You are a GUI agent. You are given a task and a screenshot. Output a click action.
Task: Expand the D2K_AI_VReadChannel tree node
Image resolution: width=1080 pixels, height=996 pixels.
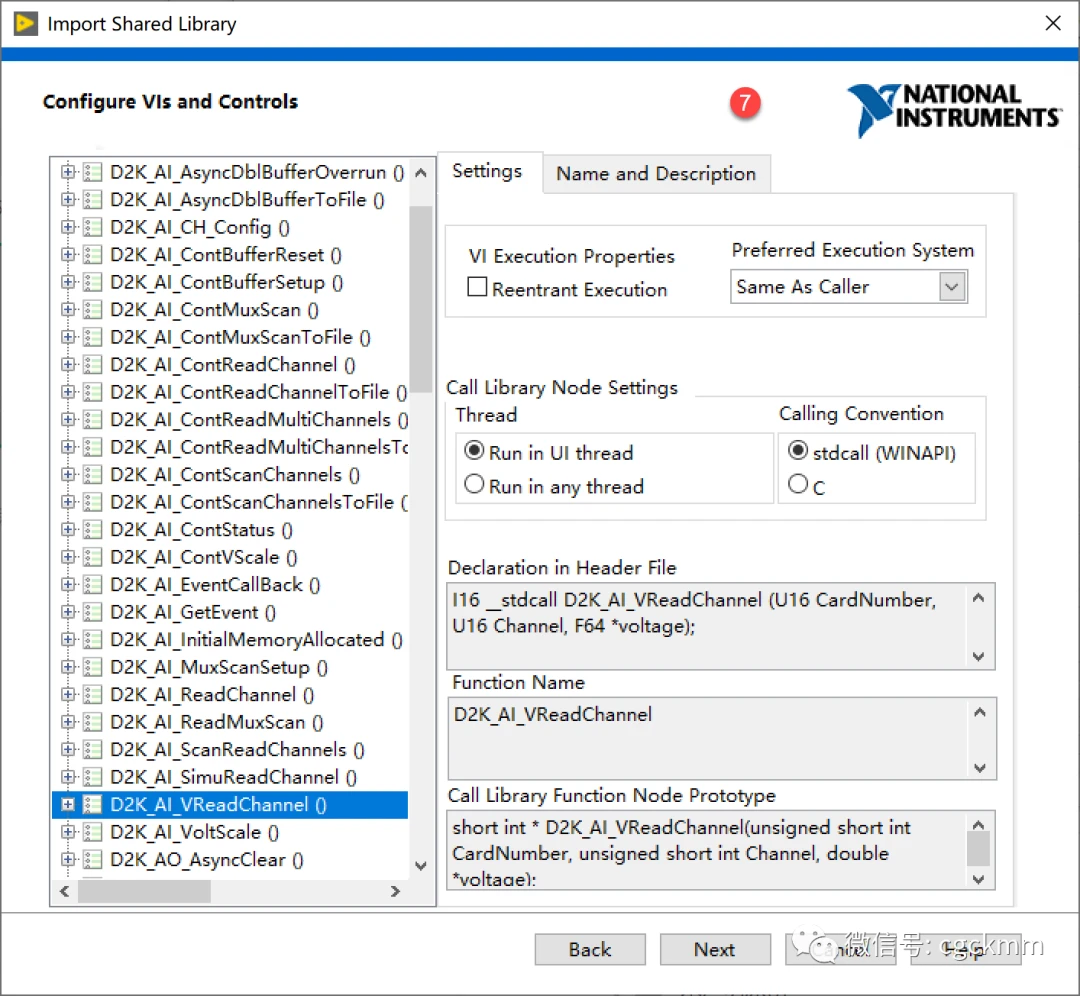tap(68, 804)
